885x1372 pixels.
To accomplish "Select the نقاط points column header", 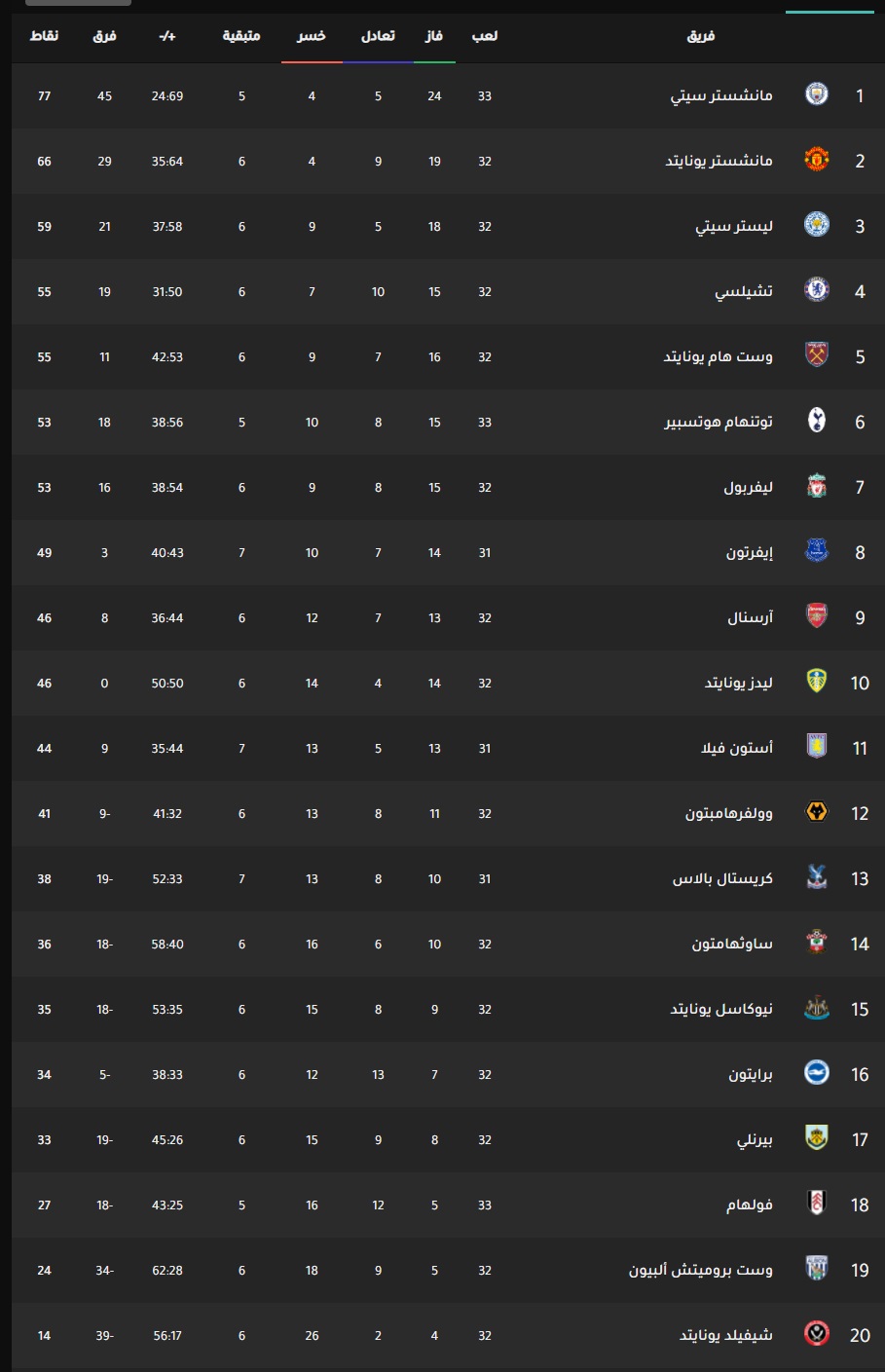I will 44,36.
